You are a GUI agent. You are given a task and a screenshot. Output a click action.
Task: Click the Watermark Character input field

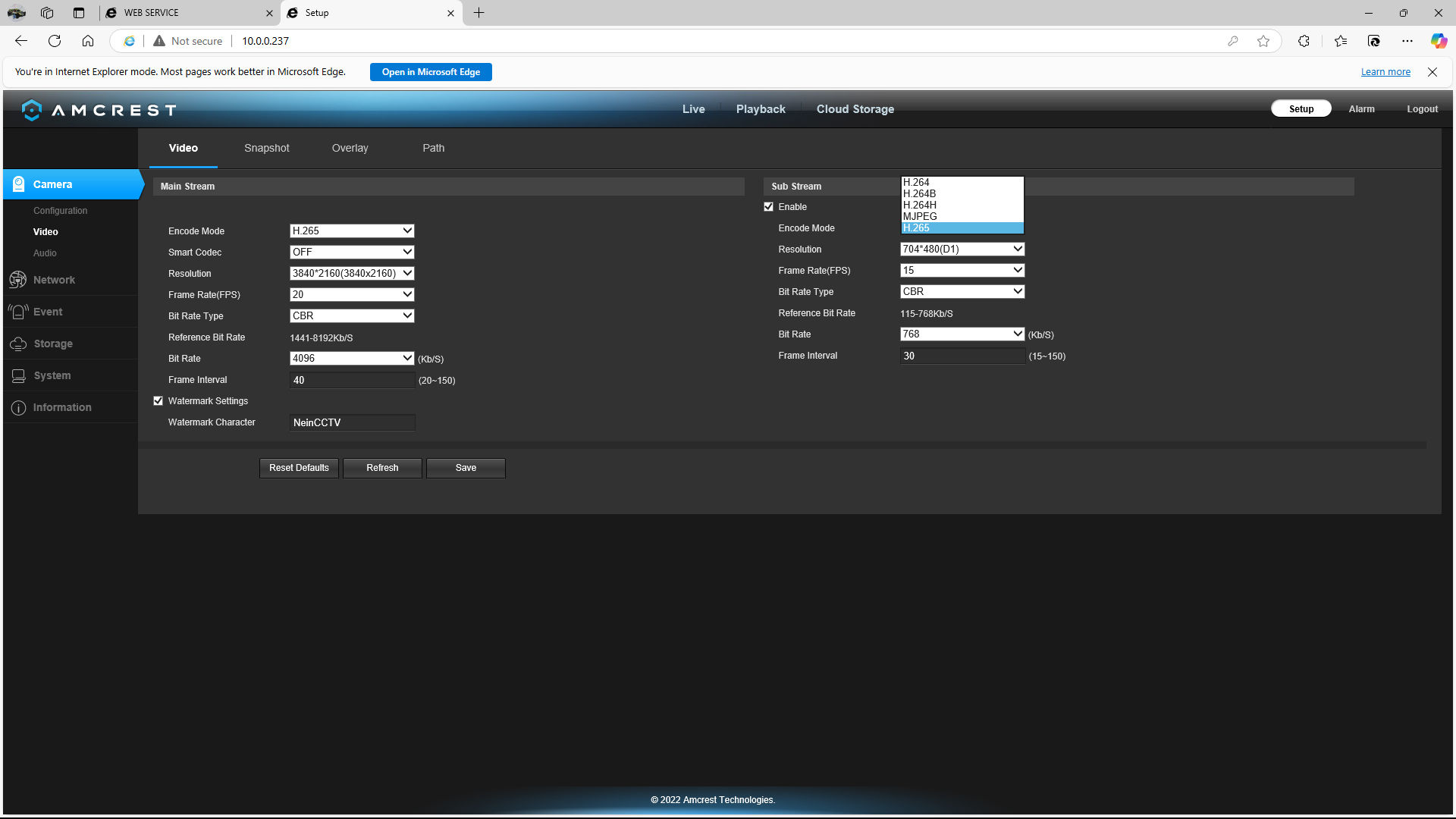(352, 422)
